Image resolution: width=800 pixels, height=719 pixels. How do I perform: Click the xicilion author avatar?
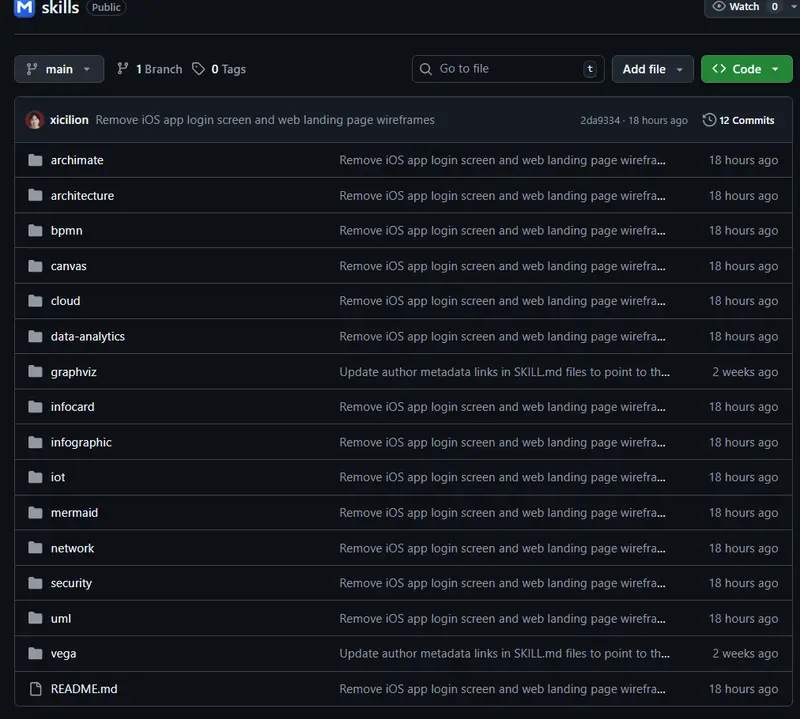click(x=35, y=120)
